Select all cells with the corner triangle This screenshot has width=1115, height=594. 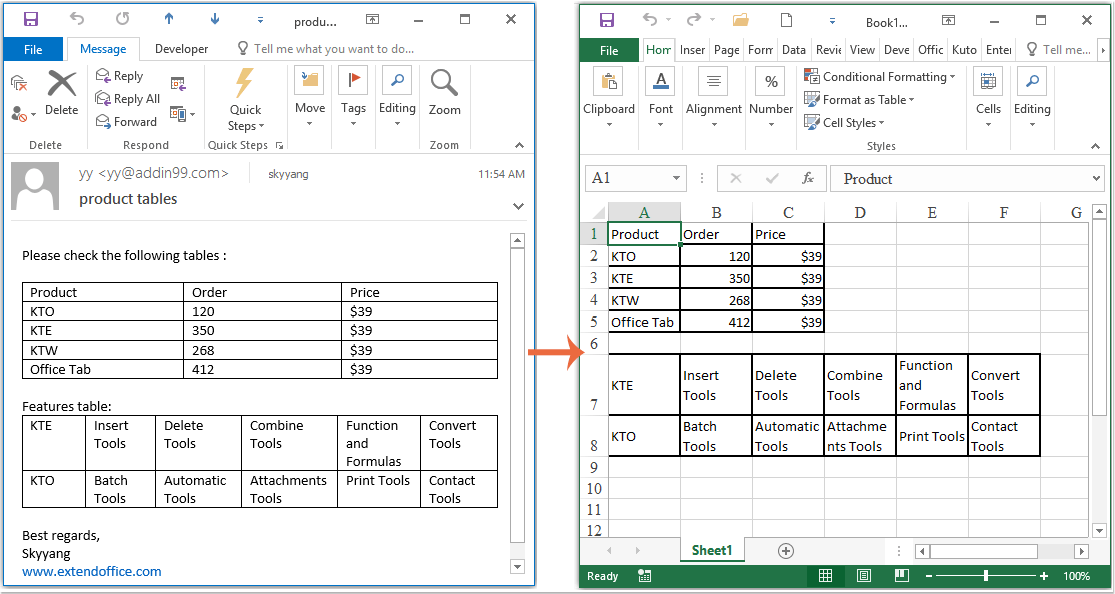tap(598, 213)
